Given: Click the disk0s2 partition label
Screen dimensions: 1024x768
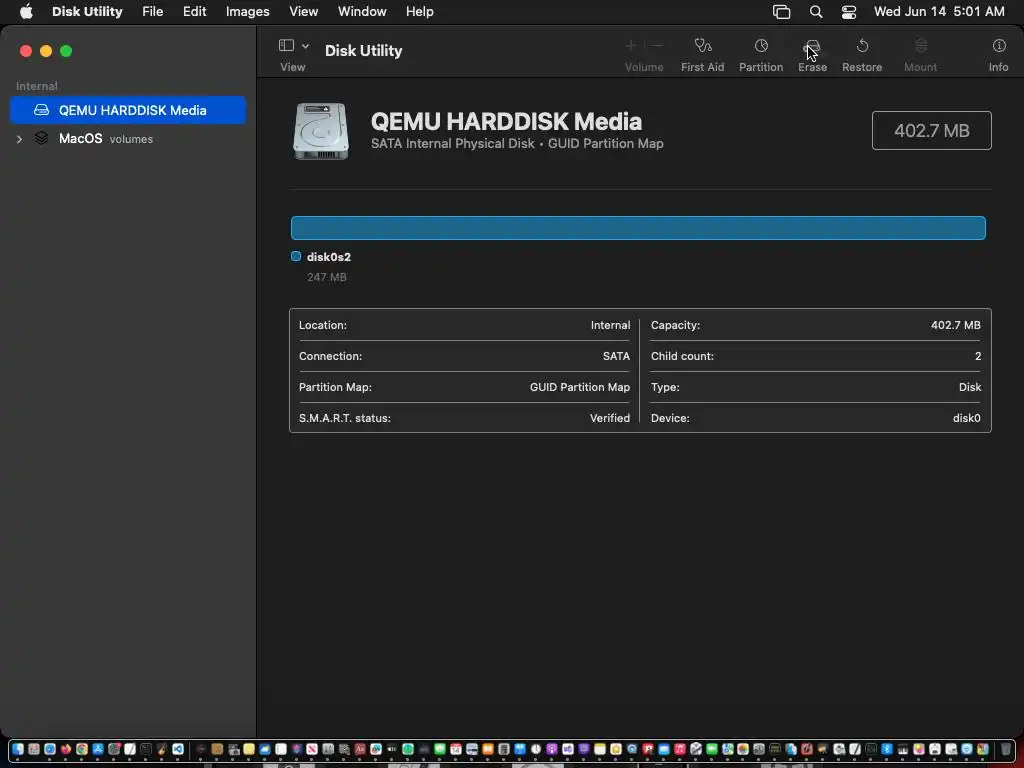Looking at the screenshot, I should tap(328, 257).
